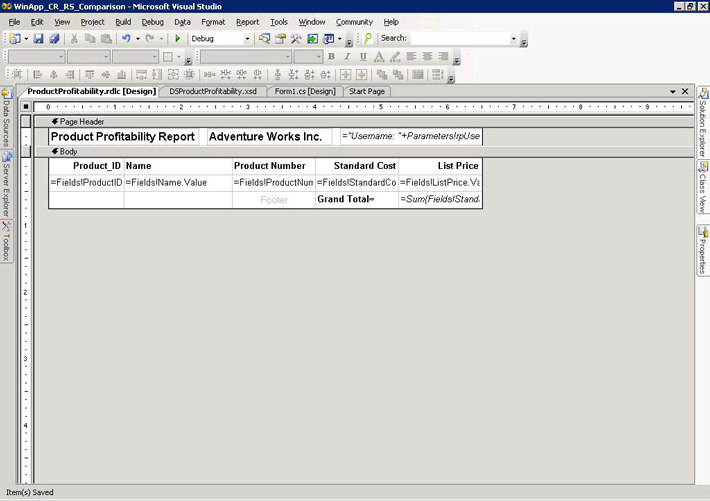Select the Grand Total= footer cell
Image resolution: width=710 pixels, height=501 pixels.
(x=357, y=199)
